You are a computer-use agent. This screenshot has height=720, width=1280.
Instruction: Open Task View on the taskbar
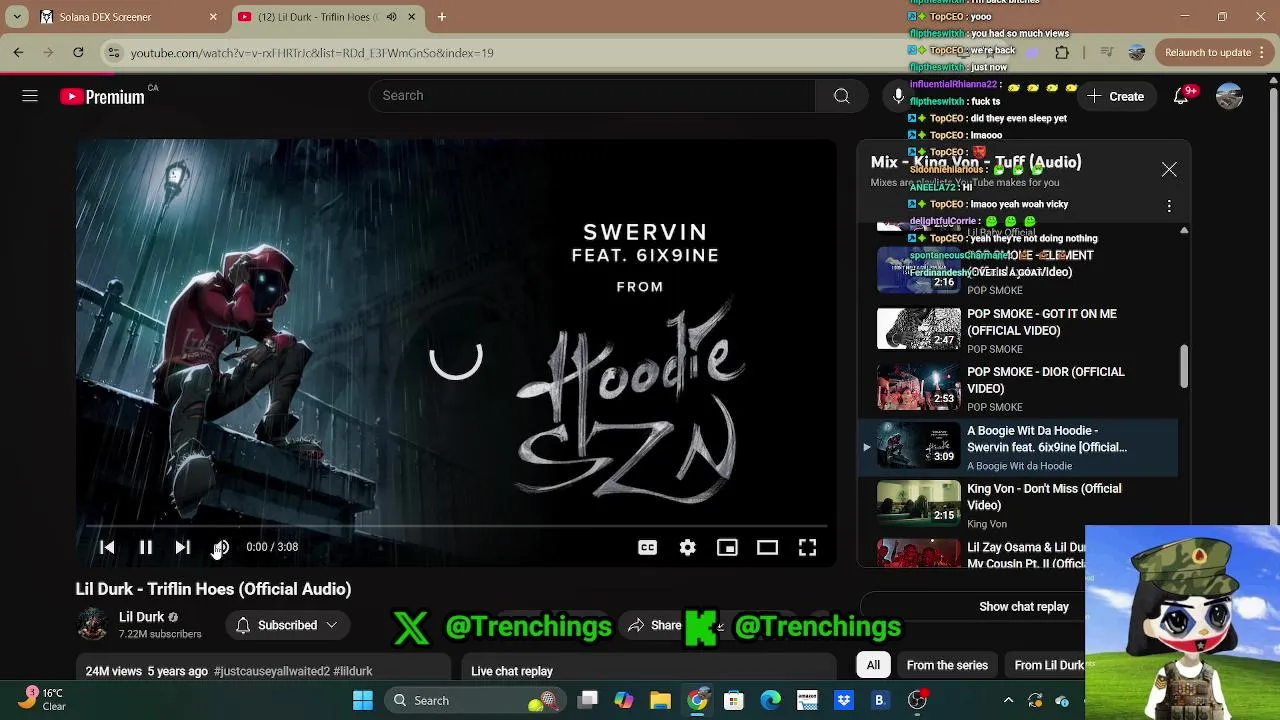587,700
